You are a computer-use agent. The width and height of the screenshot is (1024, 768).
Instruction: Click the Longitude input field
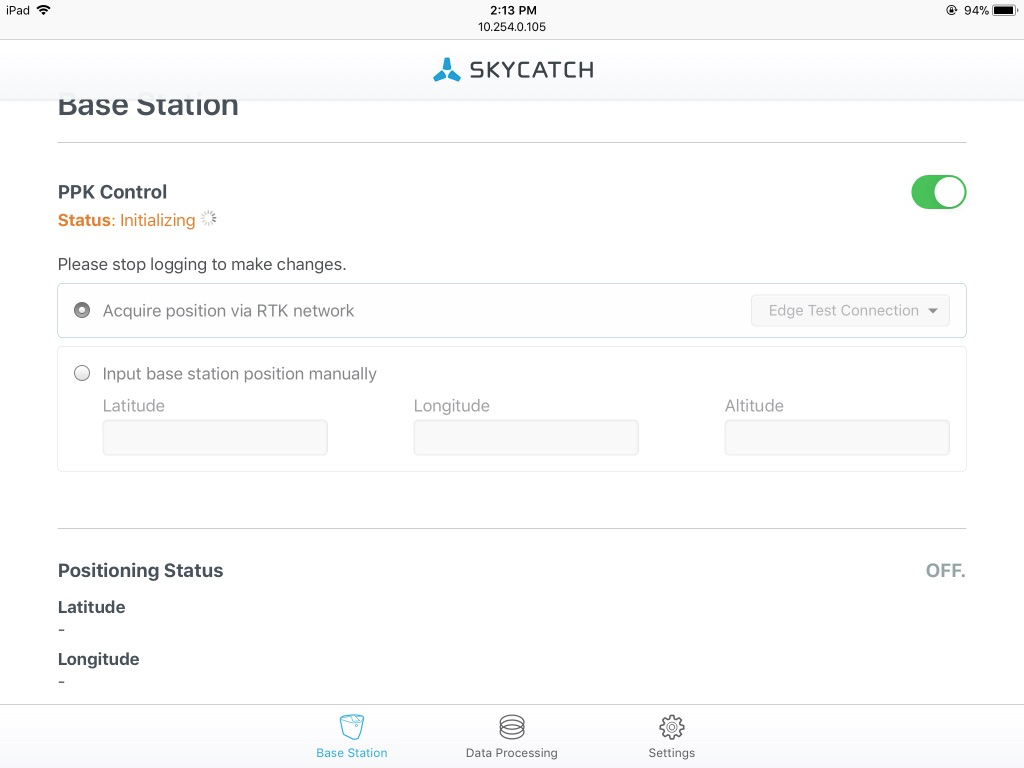[526, 437]
